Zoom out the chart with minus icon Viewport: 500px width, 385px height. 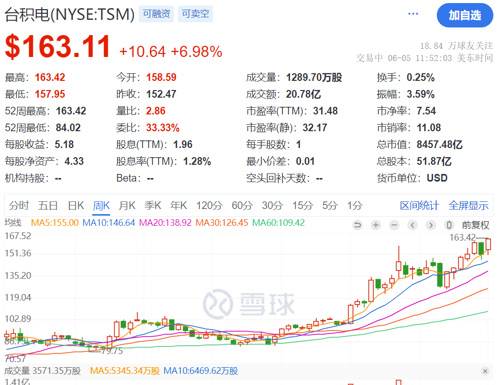click(x=394, y=225)
